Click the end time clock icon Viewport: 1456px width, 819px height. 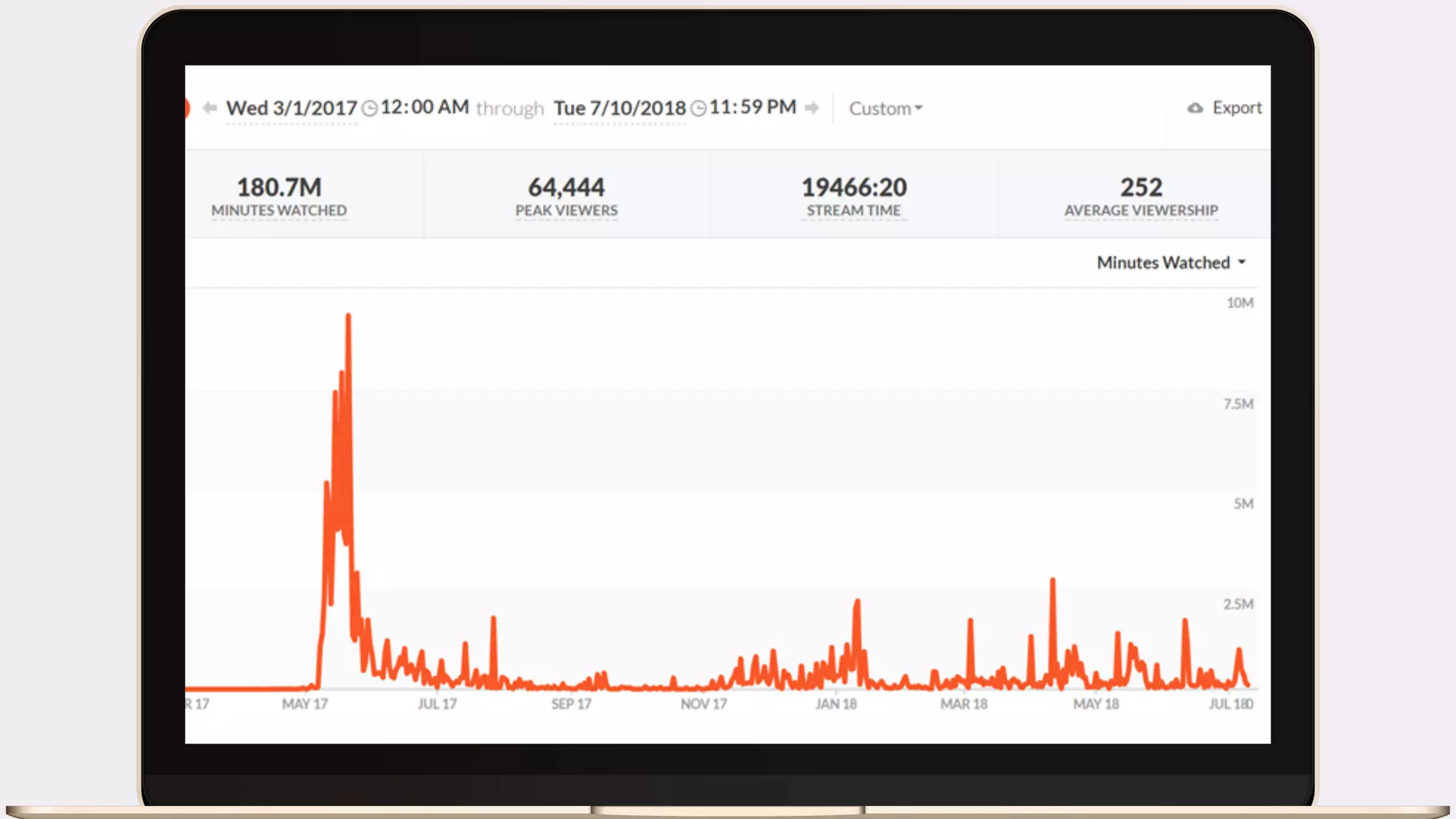pos(699,109)
